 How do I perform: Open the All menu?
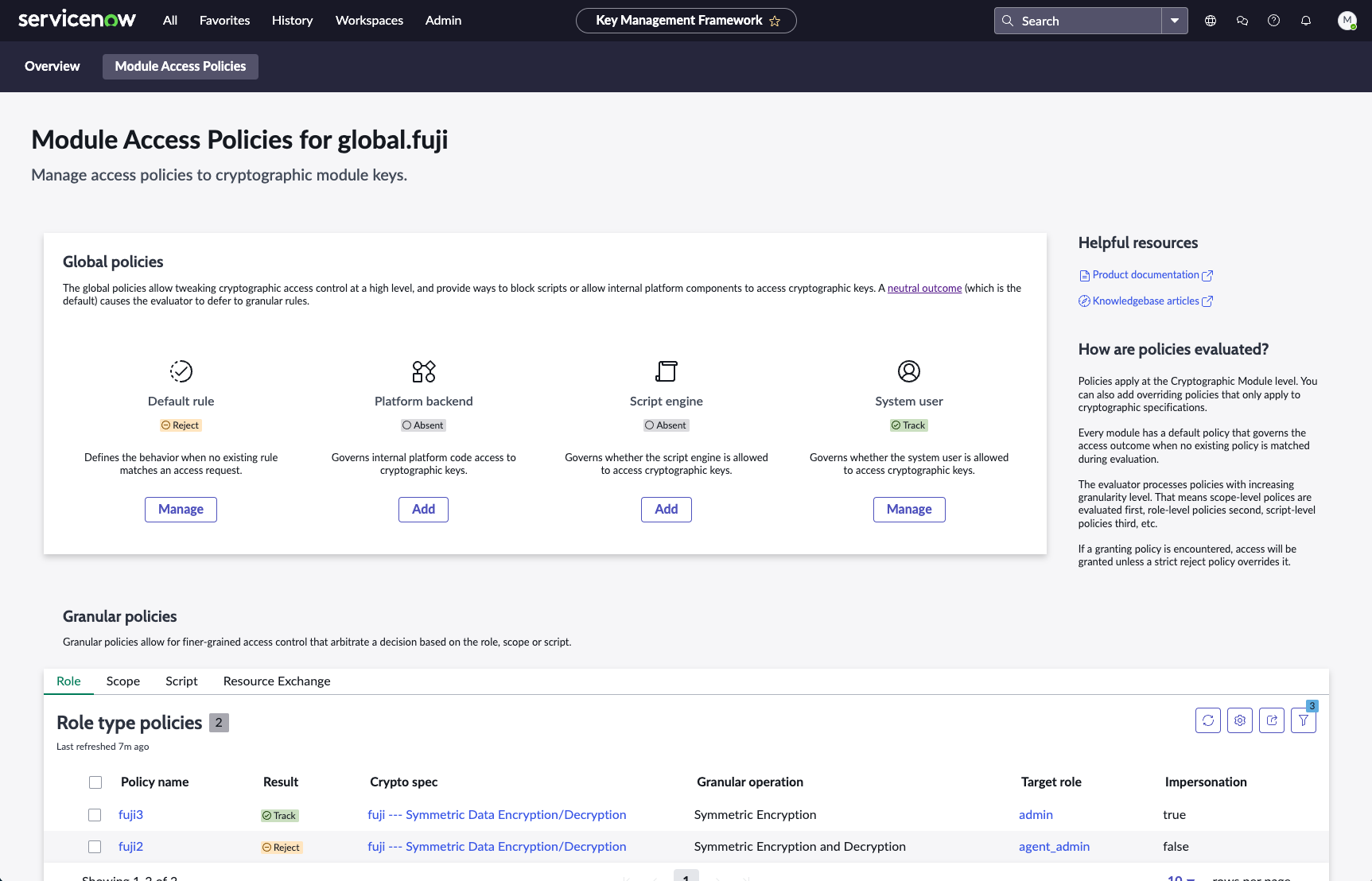[170, 21]
